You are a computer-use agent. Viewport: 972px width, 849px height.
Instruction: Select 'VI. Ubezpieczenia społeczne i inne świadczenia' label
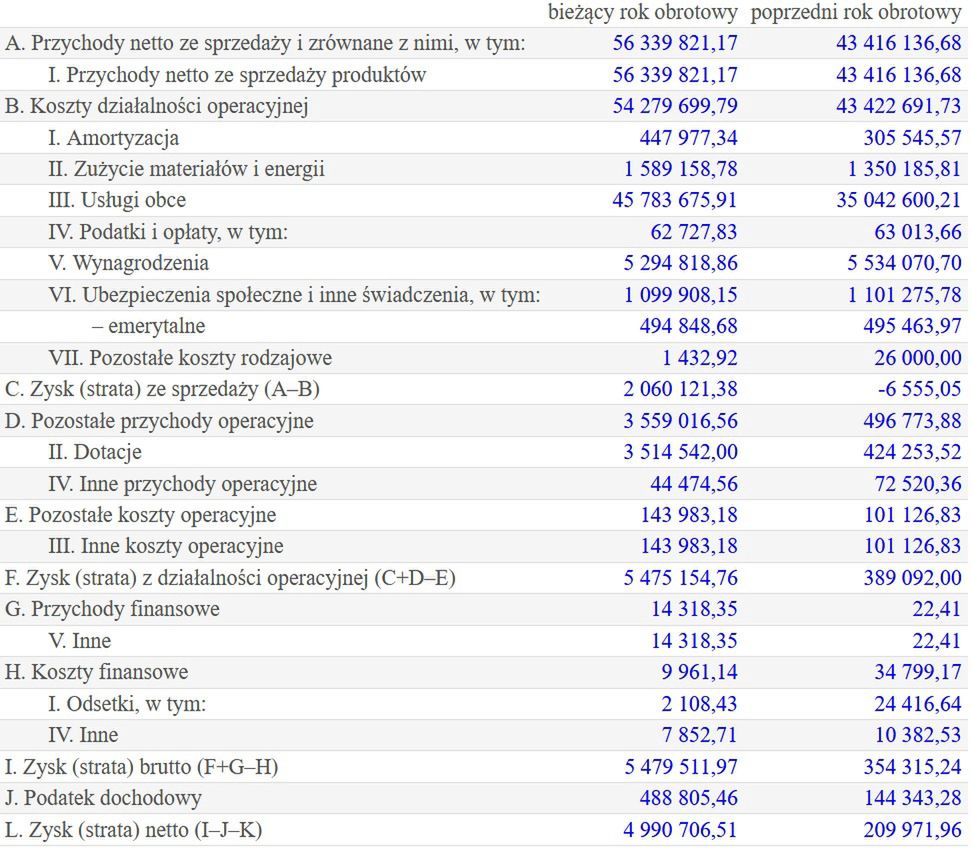pos(294,295)
